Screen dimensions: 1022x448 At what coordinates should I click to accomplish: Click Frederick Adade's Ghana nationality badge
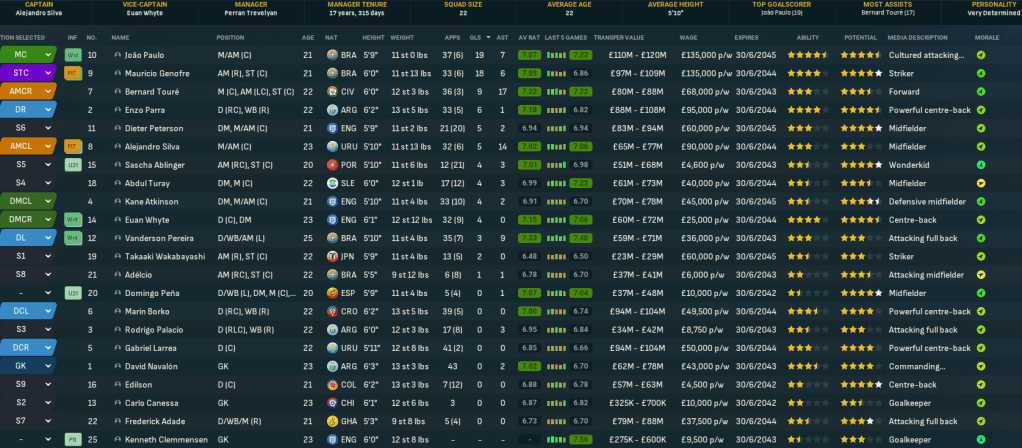[x=332, y=421]
